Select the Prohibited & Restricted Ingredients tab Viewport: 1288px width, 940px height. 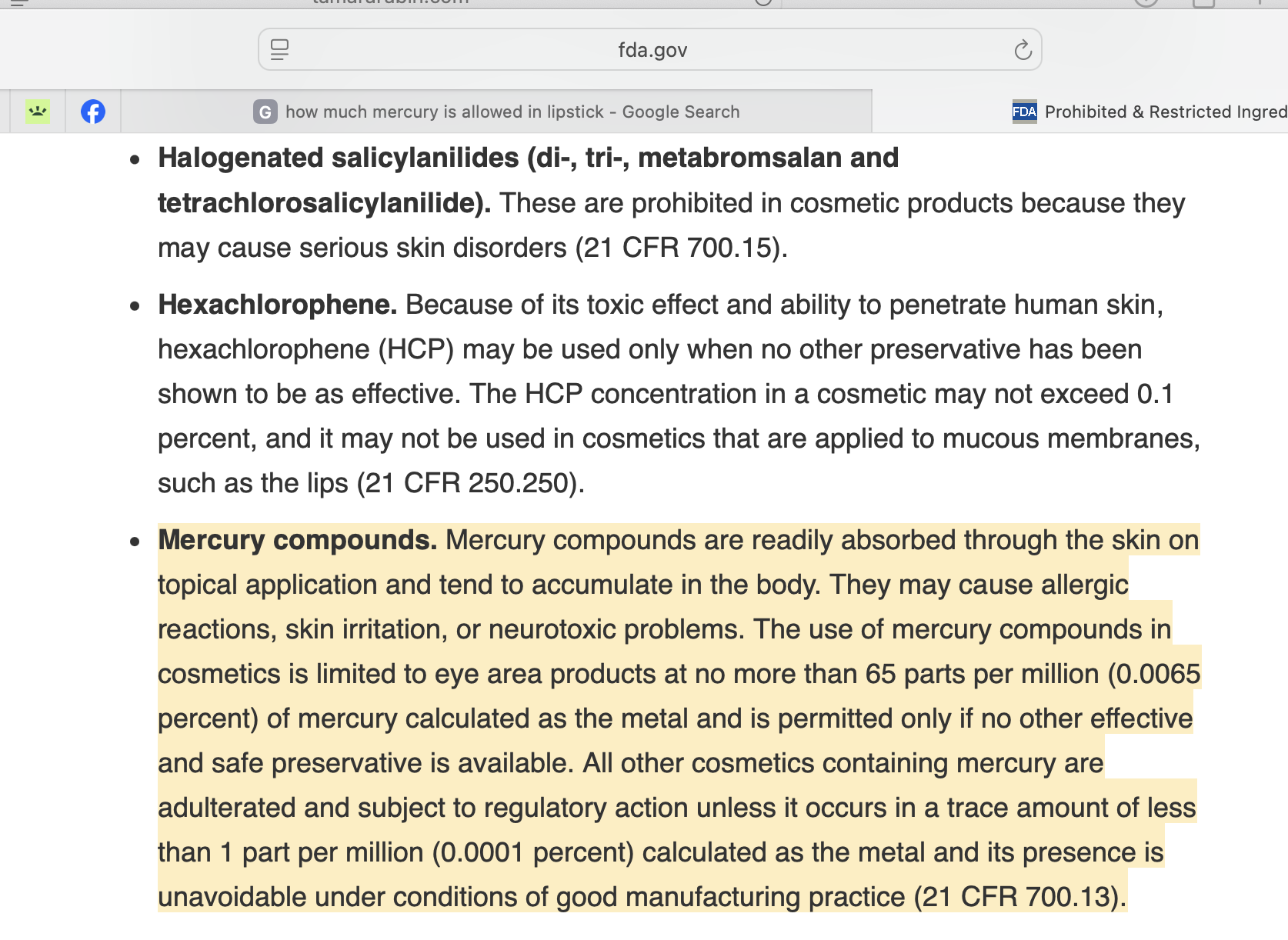(x=1165, y=112)
